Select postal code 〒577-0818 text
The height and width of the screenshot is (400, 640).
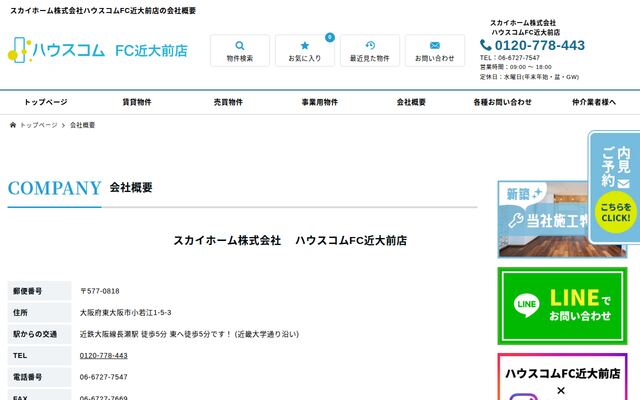[100, 291]
